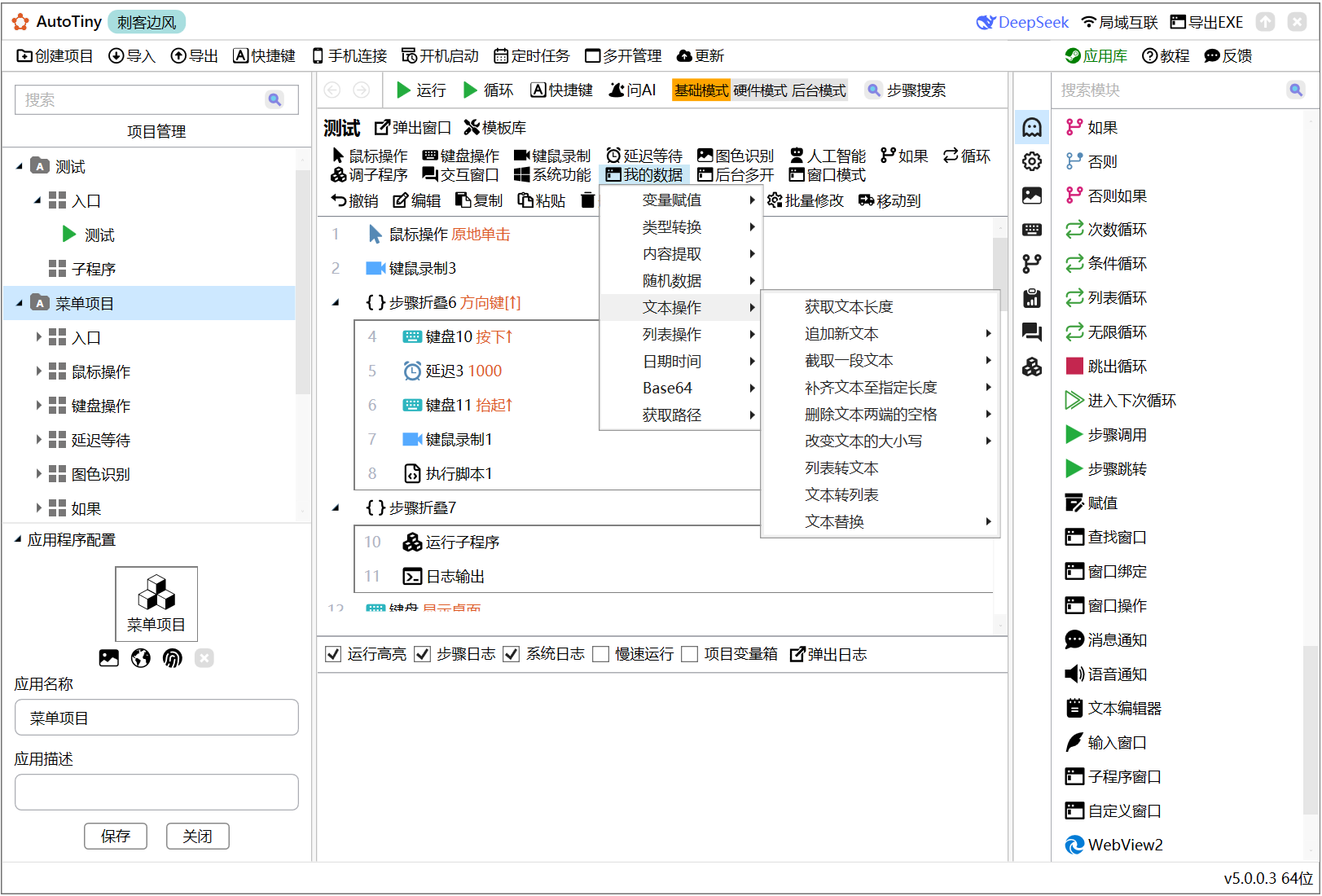Open 手机连接 phone connection
1322x896 pixels.
coord(349,55)
